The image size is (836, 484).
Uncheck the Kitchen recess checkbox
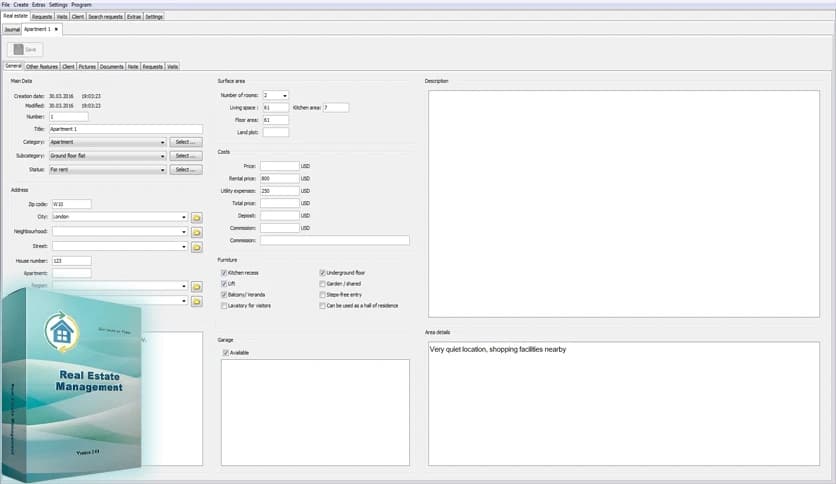[x=223, y=272]
